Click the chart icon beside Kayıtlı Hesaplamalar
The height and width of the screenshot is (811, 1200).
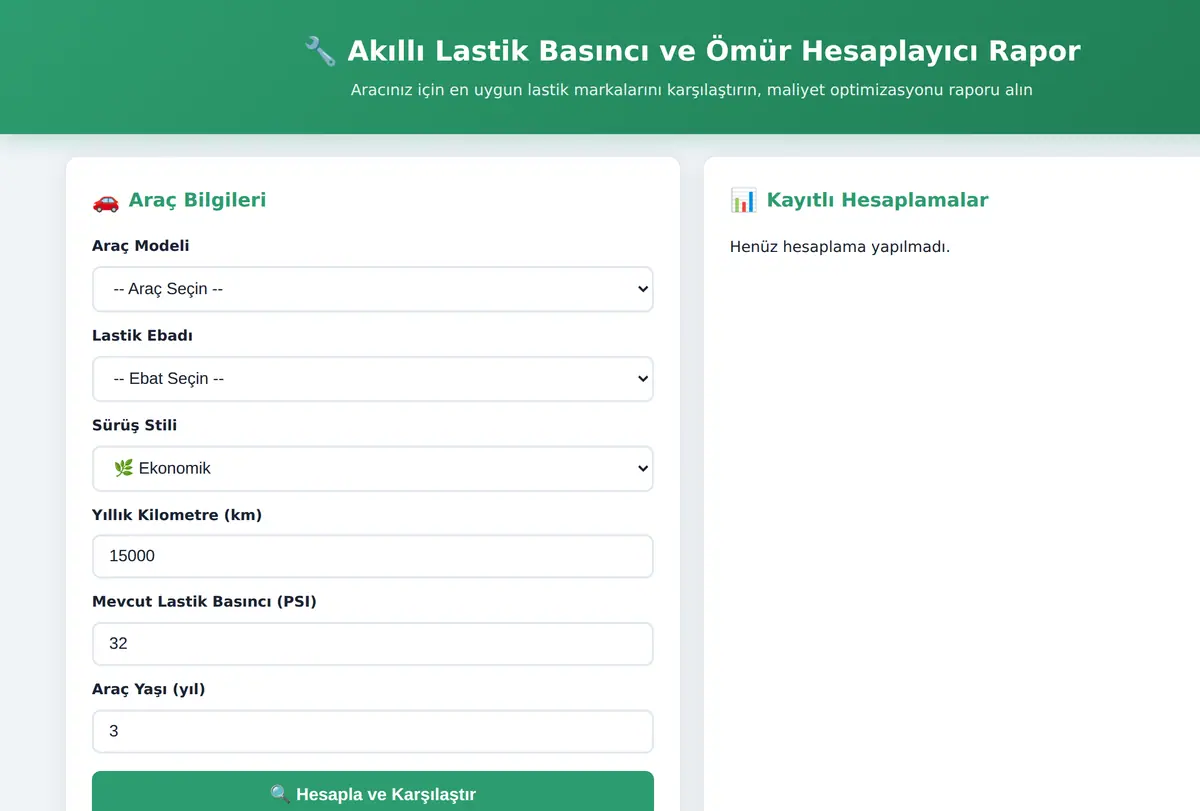tap(743, 201)
